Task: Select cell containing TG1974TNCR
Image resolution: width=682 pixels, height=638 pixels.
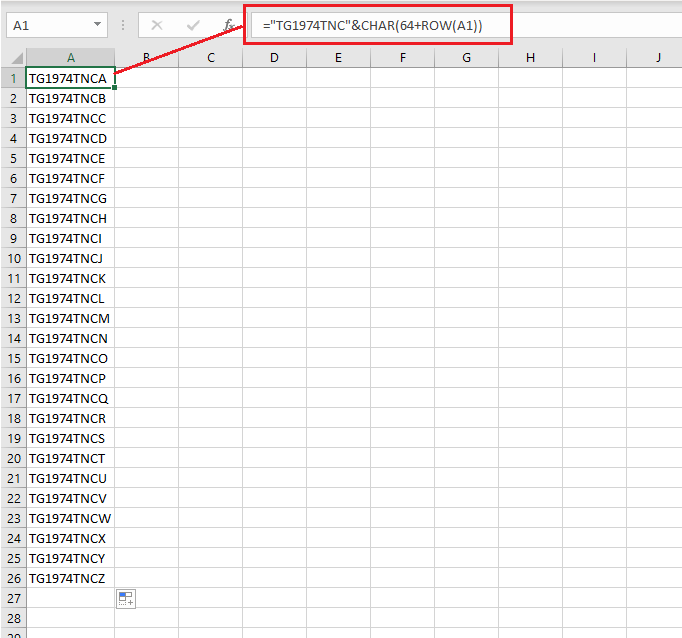Action: (x=70, y=418)
